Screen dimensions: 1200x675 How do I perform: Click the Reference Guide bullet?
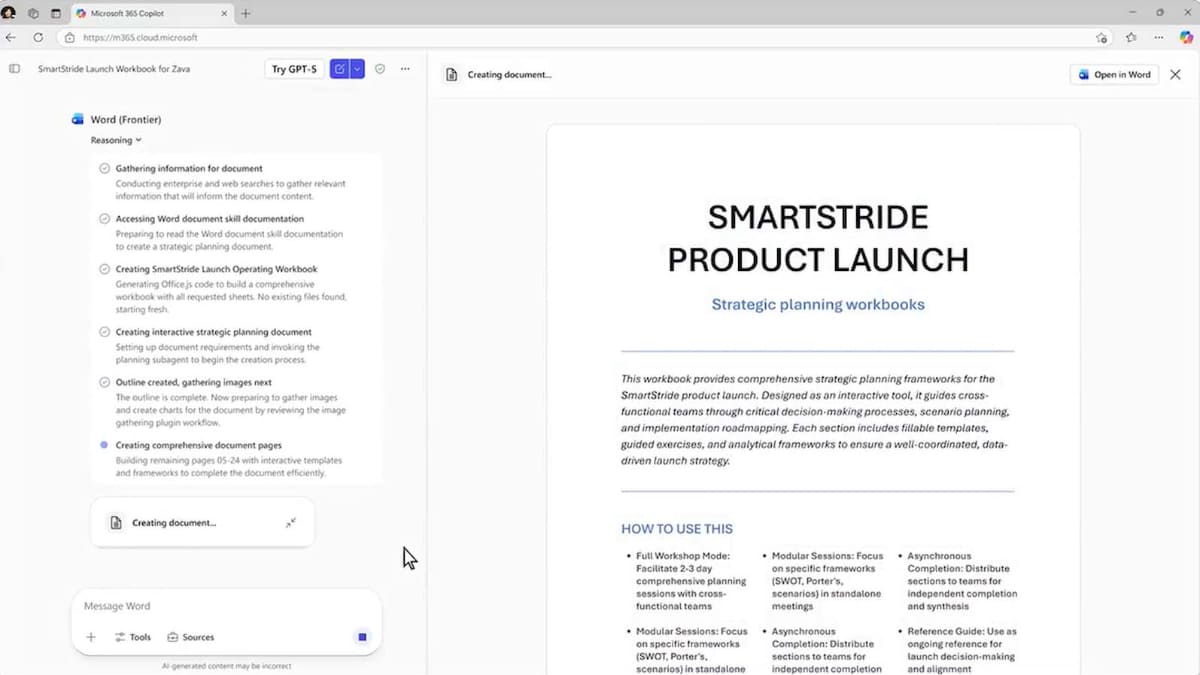962,650
